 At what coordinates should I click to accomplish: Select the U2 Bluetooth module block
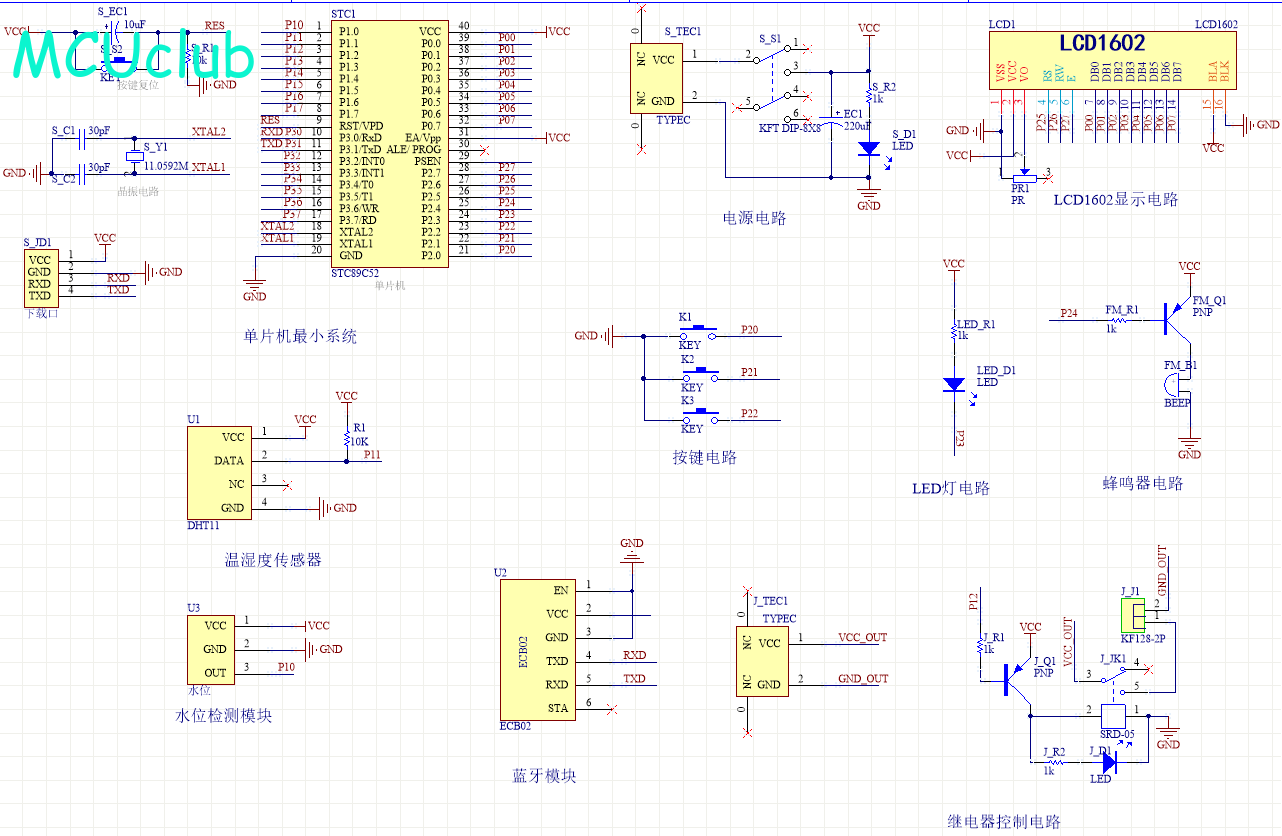coord(536,648)
